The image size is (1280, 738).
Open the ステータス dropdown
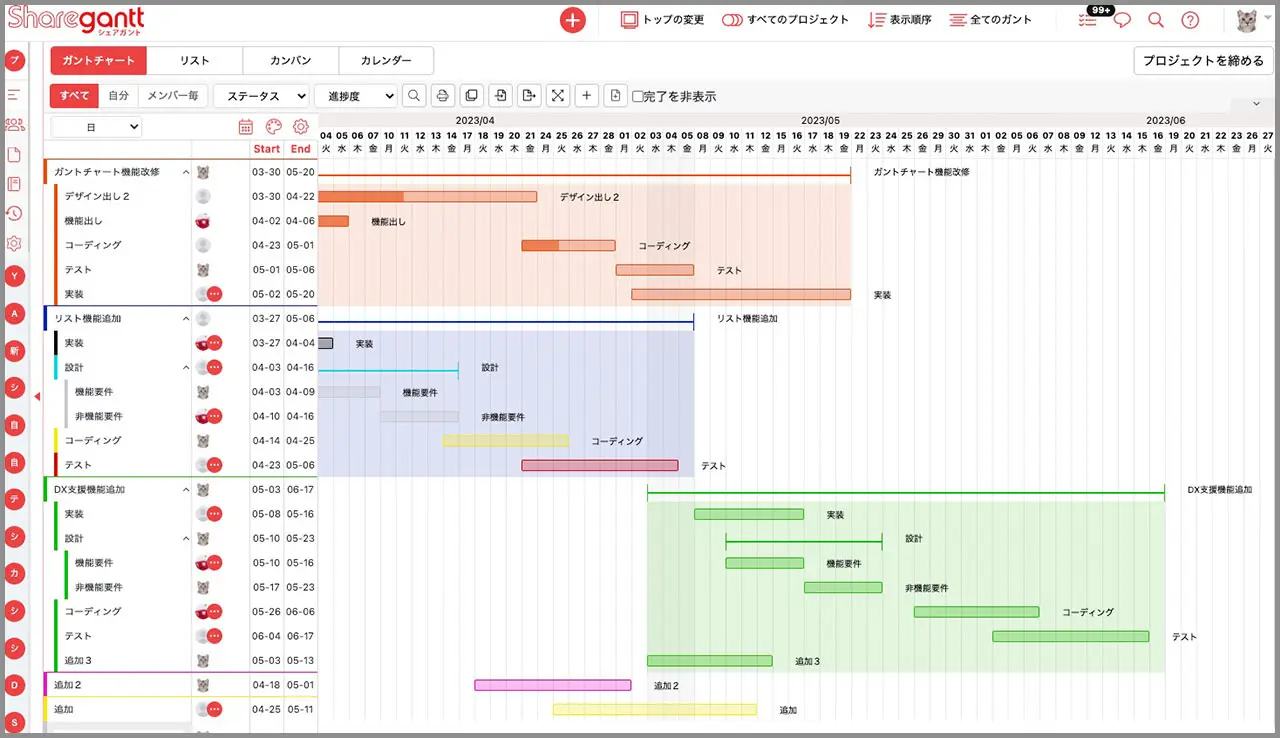pyautogui.click(x=261, y=96)
